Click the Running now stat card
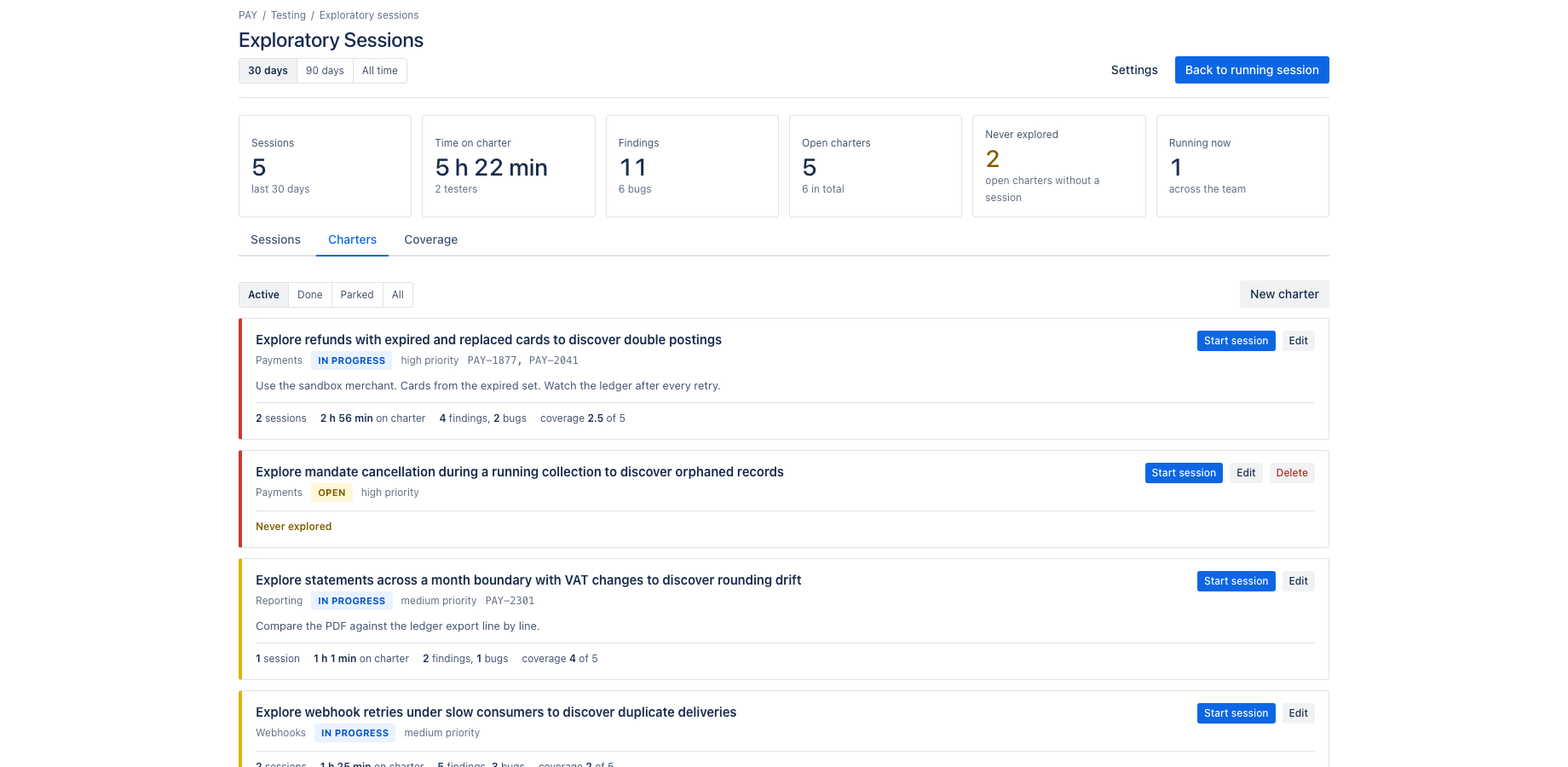The height and width of the screenshot is (767, 1568). (x=1242, y=166)
